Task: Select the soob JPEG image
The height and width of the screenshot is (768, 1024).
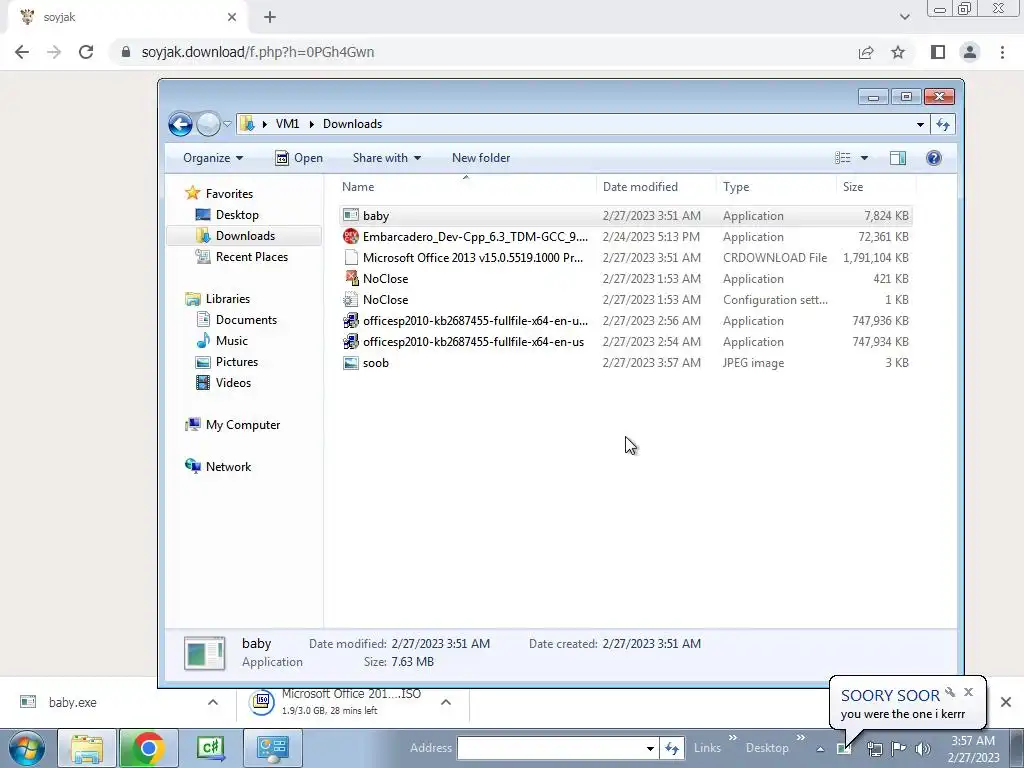Action: (625, 362)
